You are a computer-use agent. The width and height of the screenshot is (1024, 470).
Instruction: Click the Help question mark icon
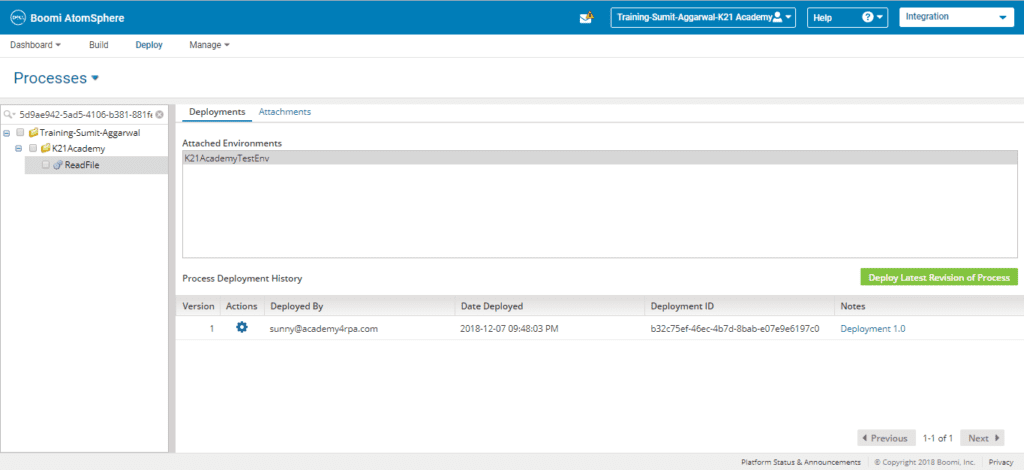pyautogui.click(x=868, y=18)
